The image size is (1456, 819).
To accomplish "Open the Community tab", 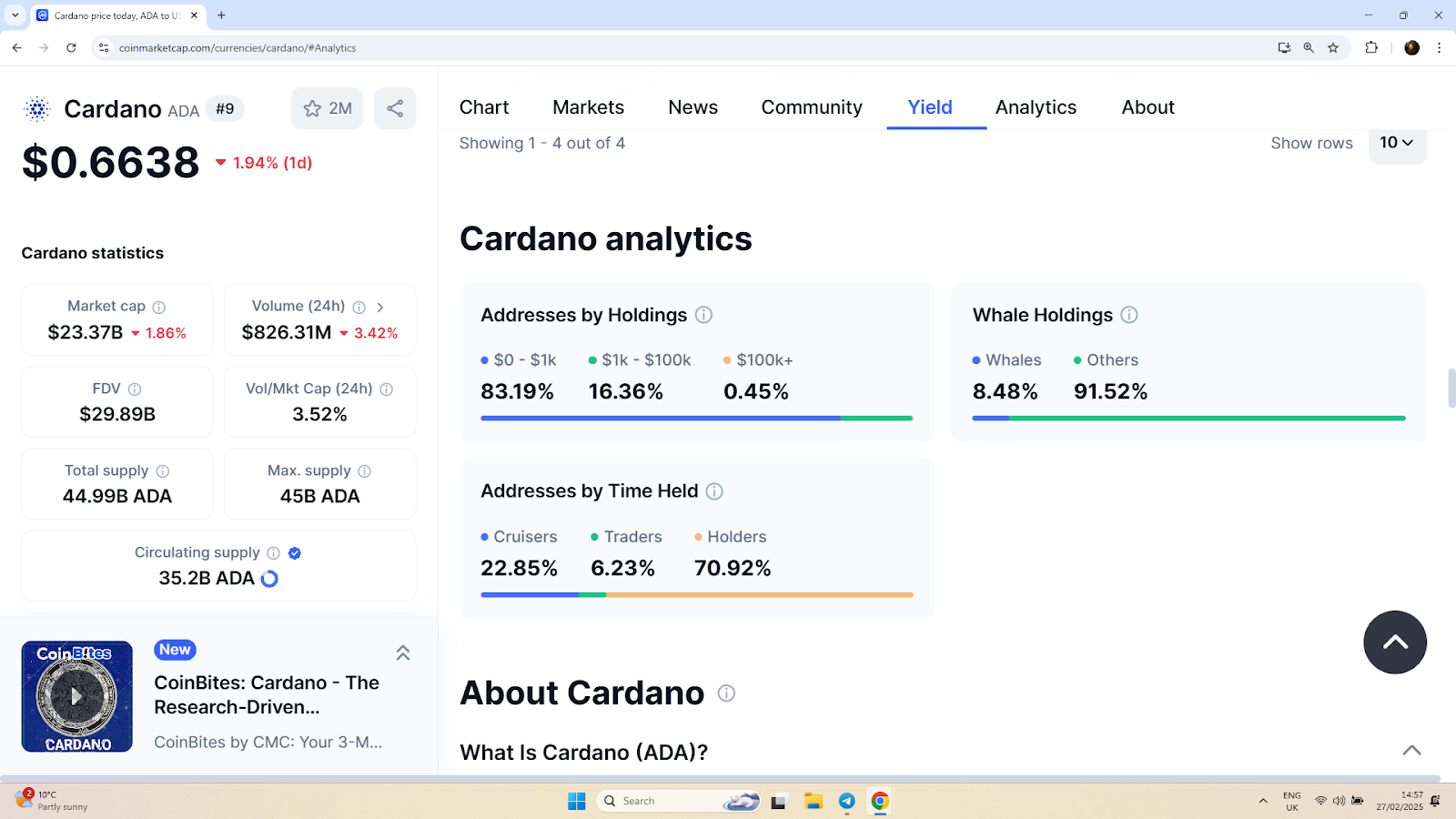I will point(812,107).
